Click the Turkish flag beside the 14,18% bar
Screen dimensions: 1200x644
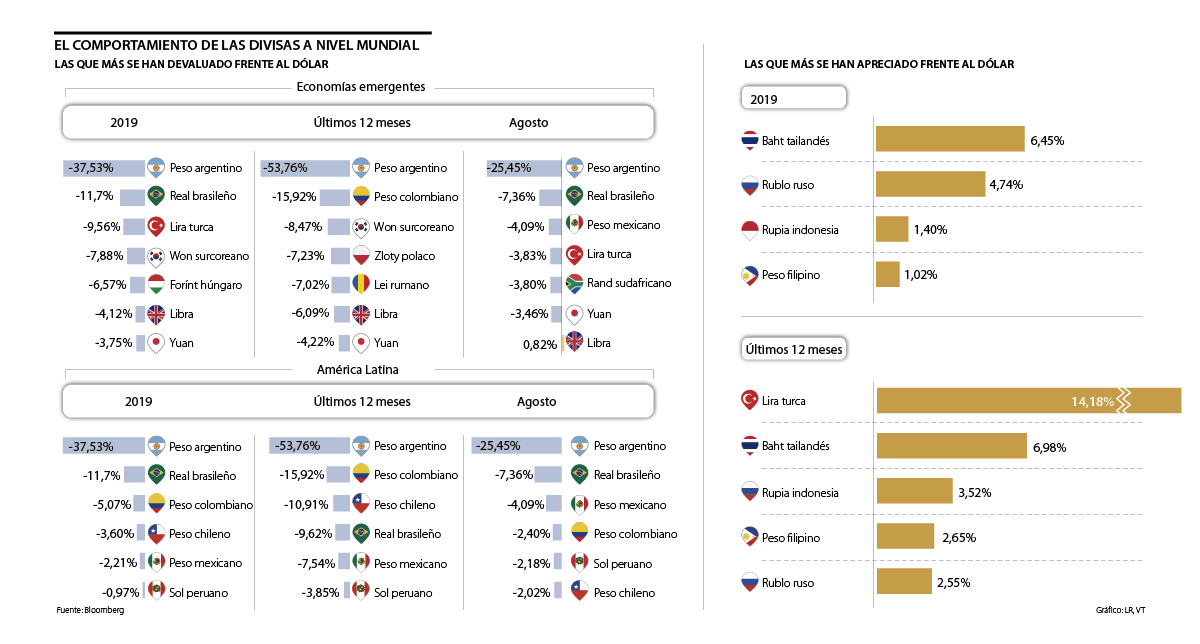point(748,401)
